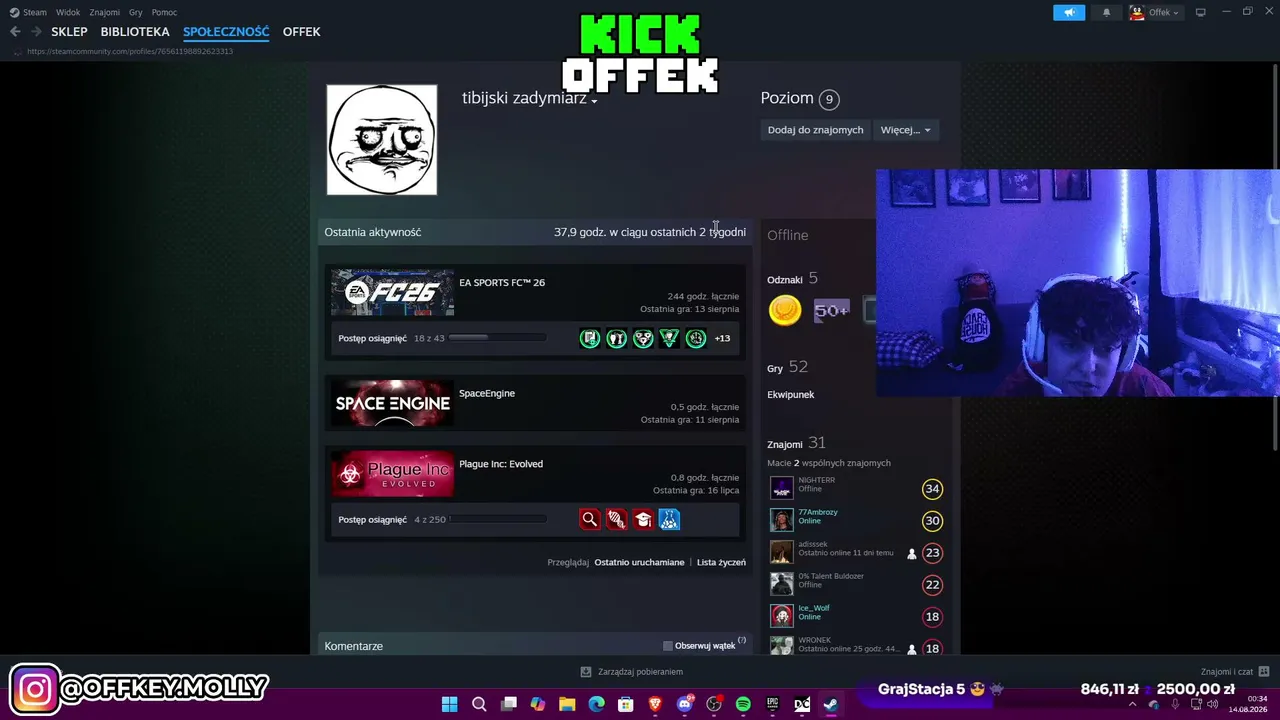Open Discord from the taskbar
The image size is (1280, 720).
click(685, 704)
